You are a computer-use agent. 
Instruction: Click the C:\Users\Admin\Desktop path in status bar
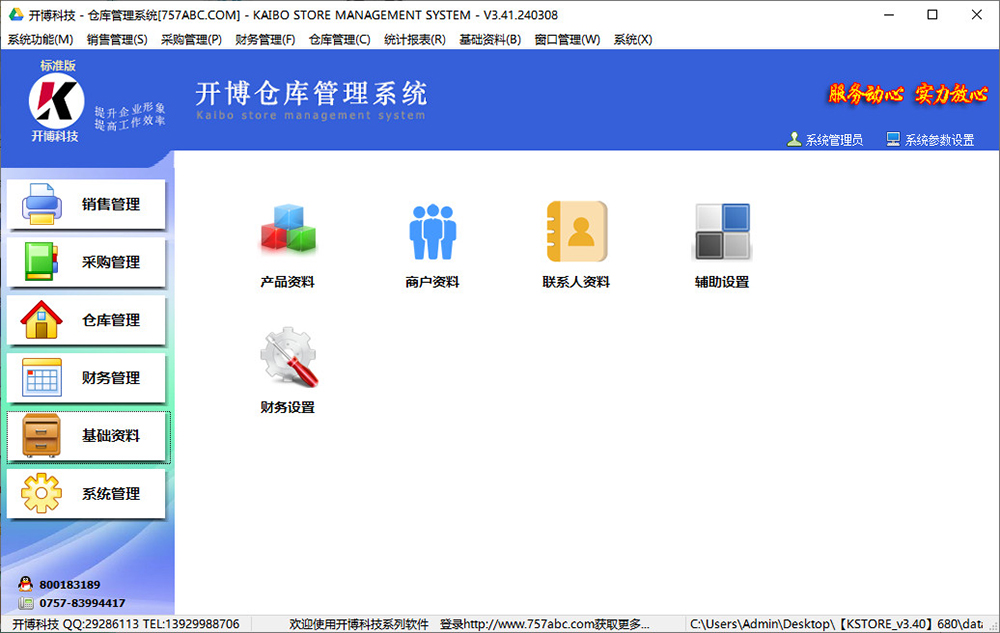(x=836, y=624)
